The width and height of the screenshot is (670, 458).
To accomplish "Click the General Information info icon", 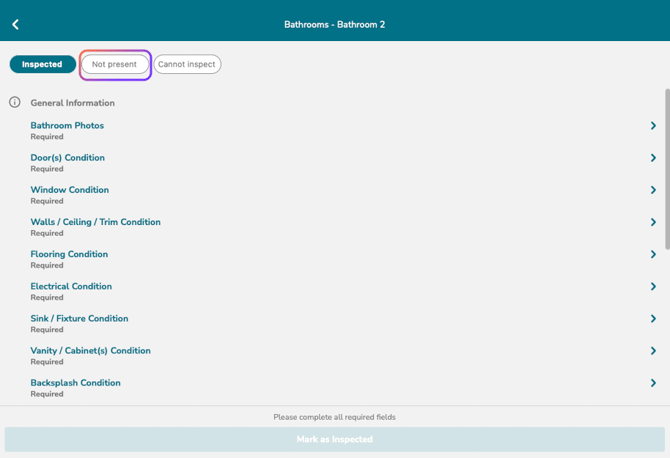I will pyautogui.click(x=15, y=102).
